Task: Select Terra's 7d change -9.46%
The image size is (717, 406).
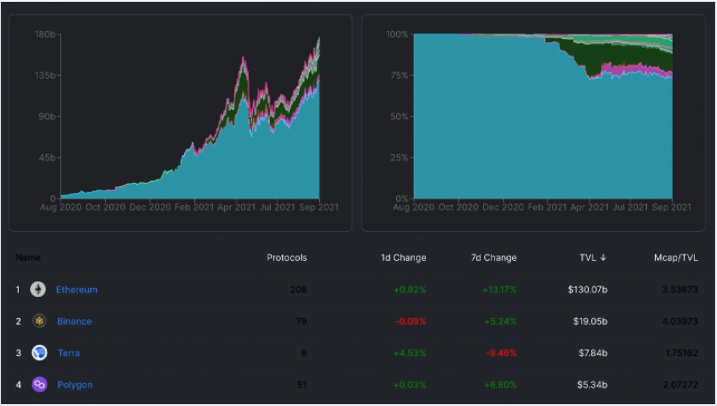Action: [501, 353]
